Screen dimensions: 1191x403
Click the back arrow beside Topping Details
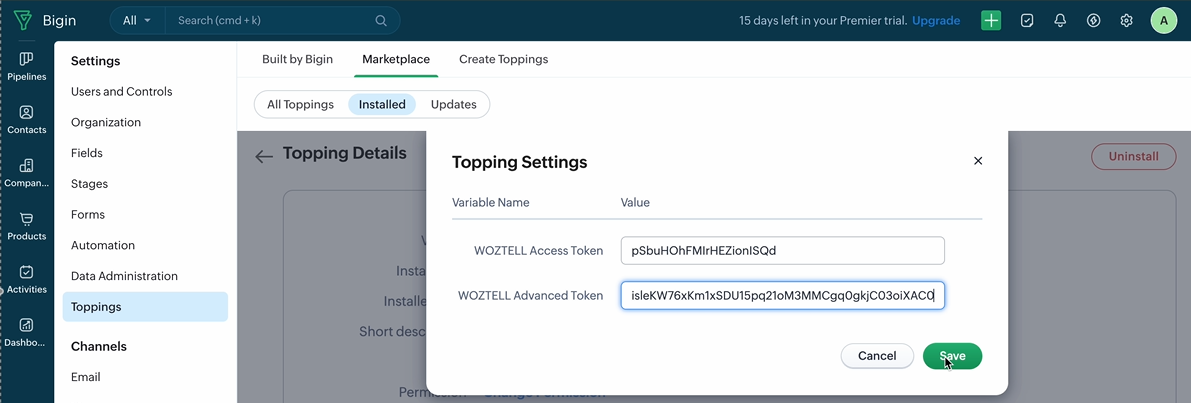264,156
